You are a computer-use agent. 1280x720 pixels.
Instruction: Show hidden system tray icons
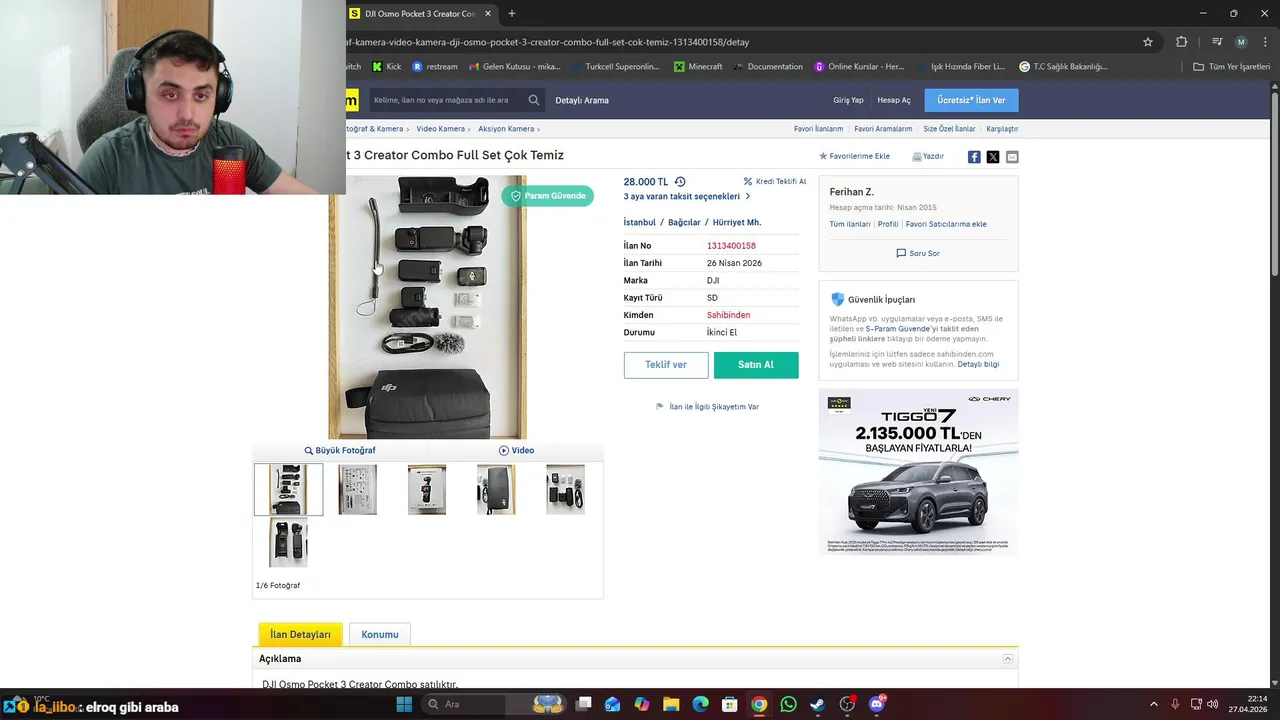click(x=1153, y=704)
